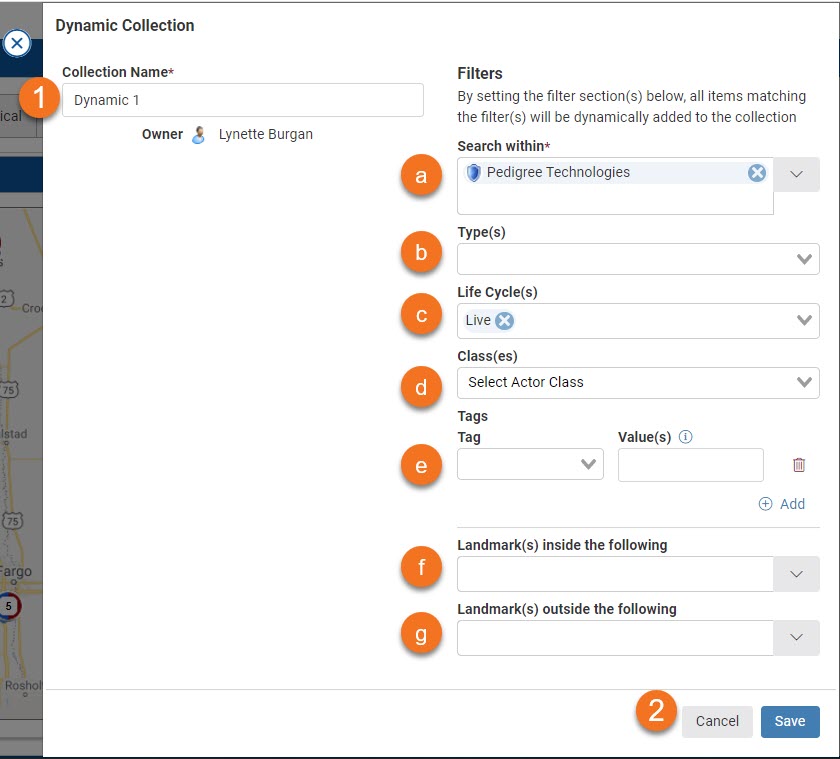Open Landmark(s) inside the following dropdown

(x=798, y=573)
